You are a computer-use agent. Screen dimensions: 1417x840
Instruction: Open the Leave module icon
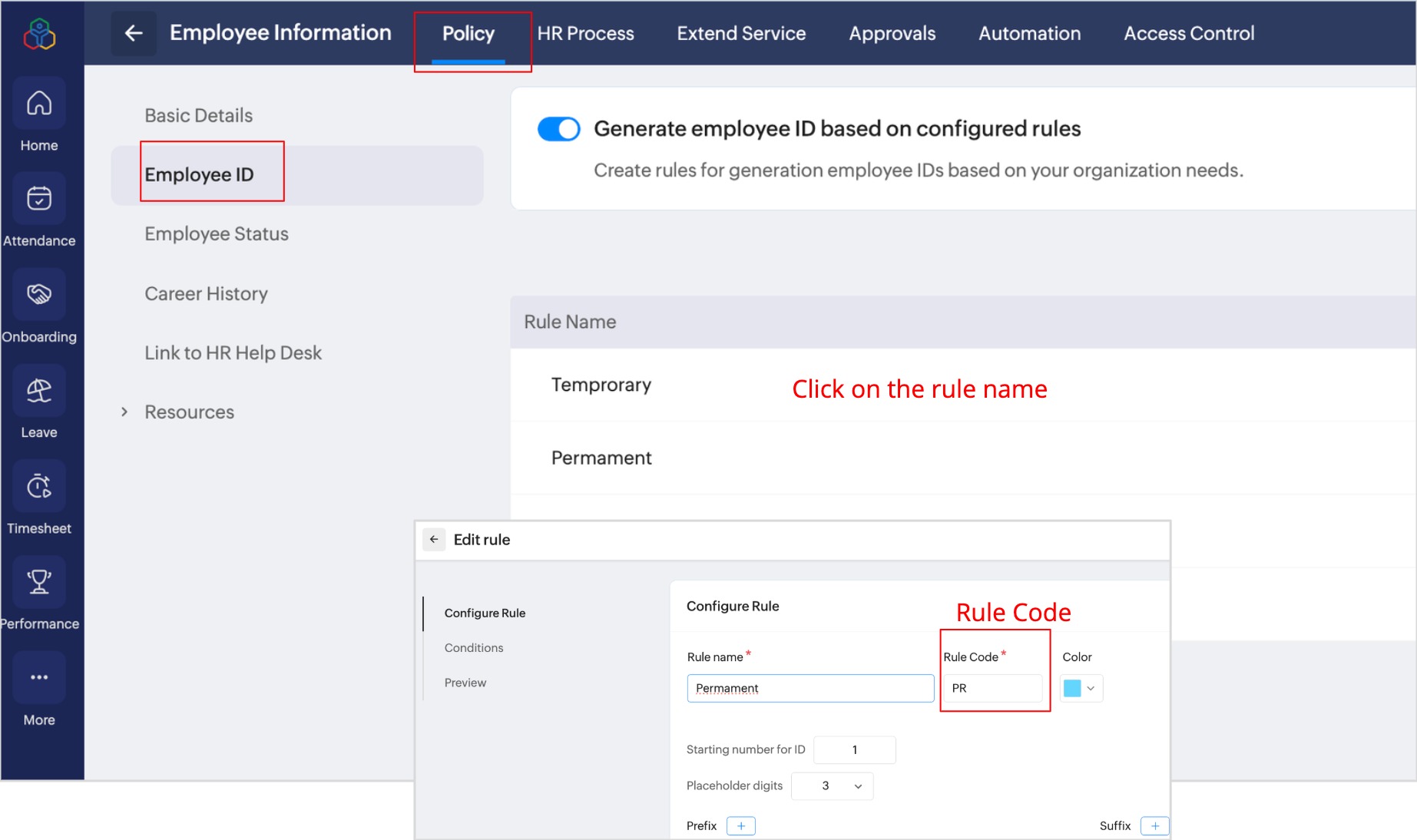(x=39, y=391)
